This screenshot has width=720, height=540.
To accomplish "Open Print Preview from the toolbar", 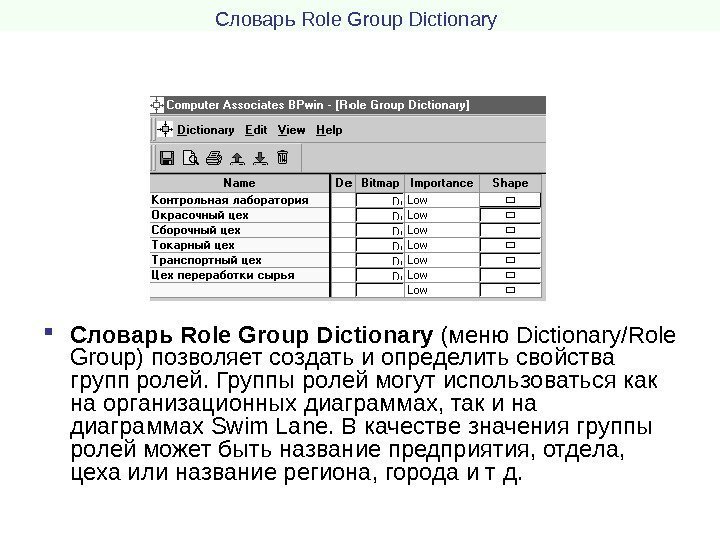I will click(191, 158).
